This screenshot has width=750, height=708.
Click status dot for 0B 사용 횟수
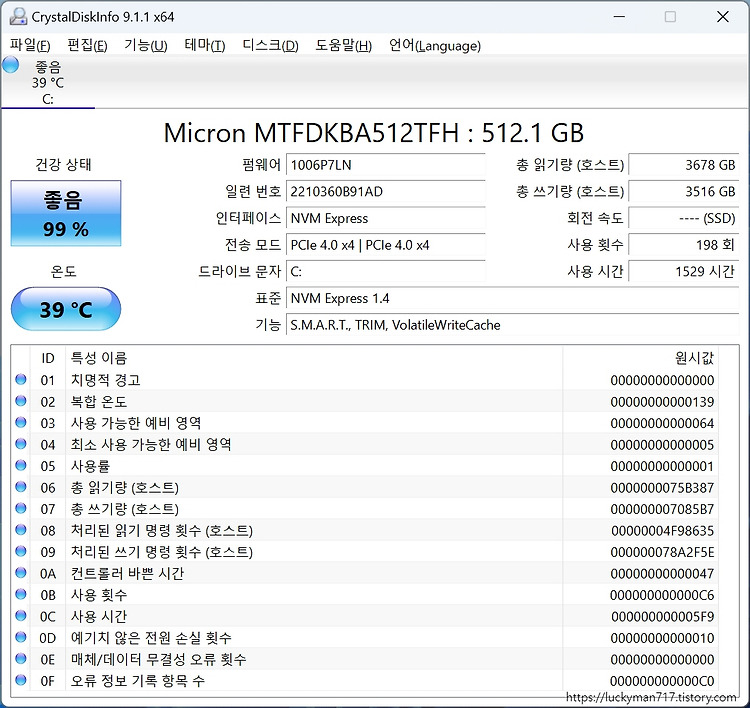click(21, 594)
